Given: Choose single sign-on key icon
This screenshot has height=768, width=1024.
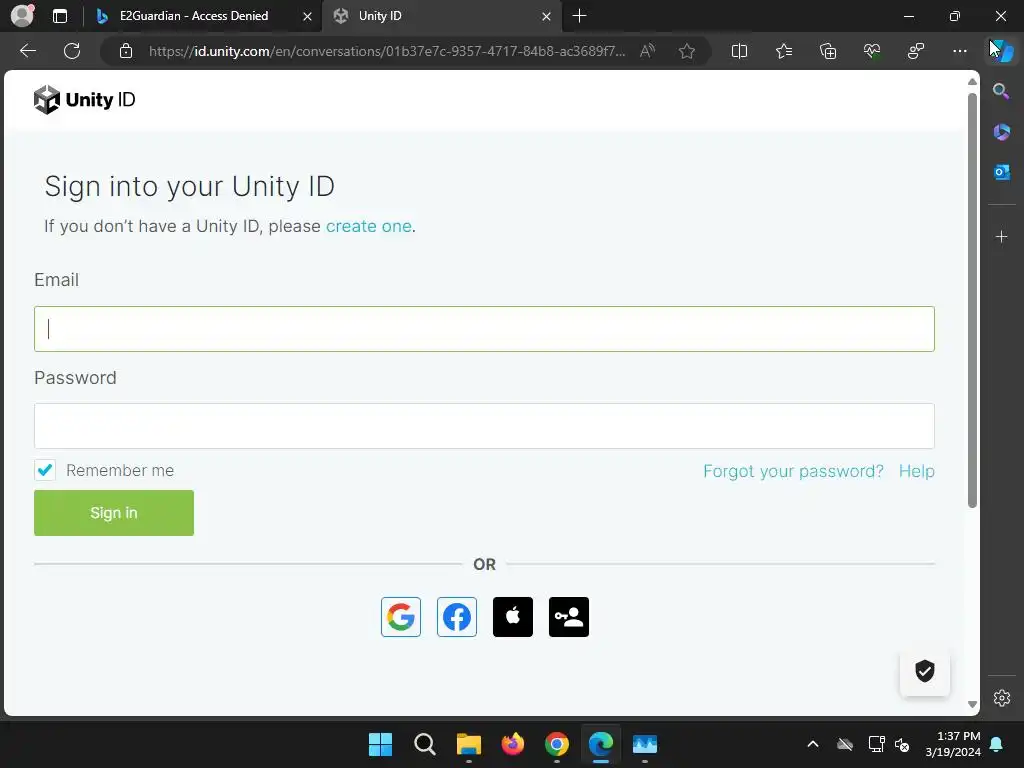Looking at the screenshot, I should (x=569, y=616).
